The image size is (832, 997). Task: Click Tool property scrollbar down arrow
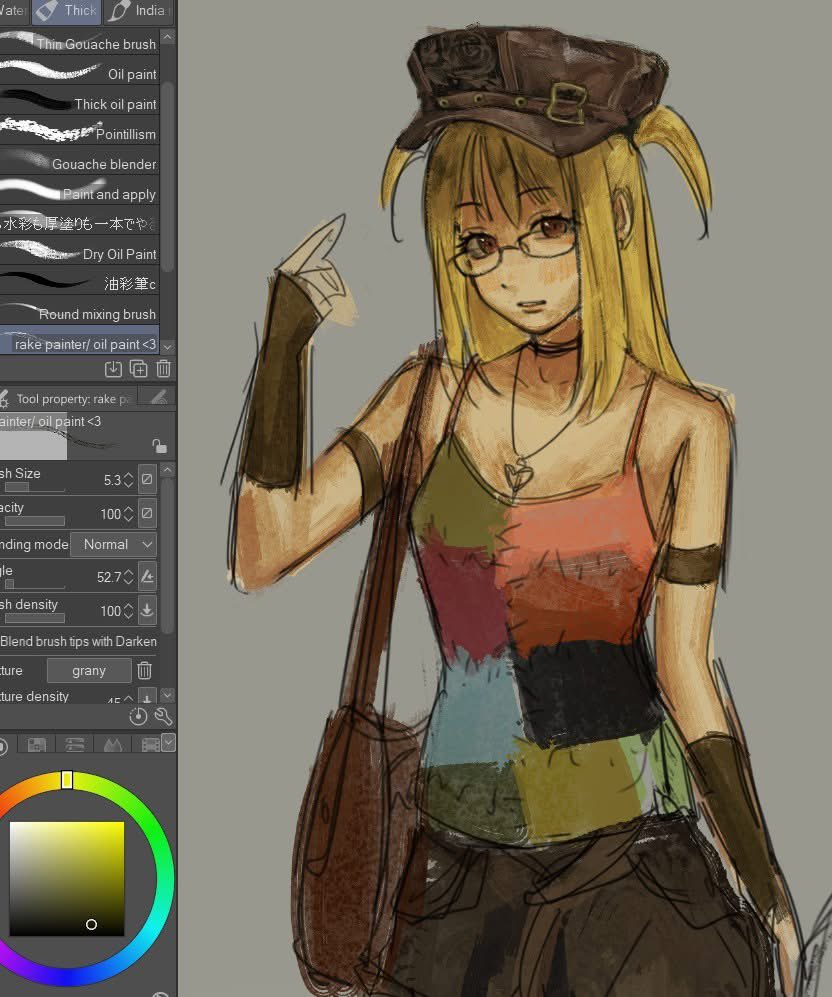[167, 695]
